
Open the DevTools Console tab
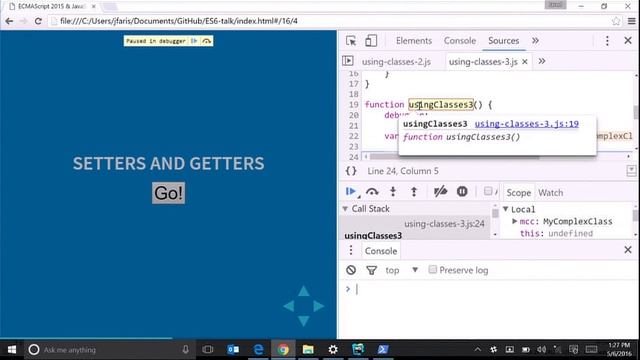[460, 41]
